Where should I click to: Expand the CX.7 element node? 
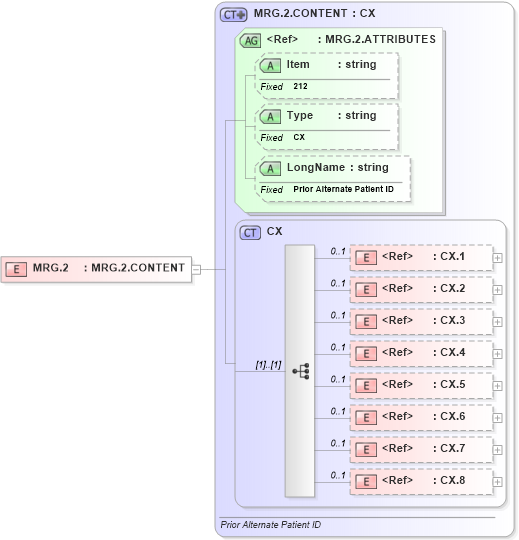point(497,450)
